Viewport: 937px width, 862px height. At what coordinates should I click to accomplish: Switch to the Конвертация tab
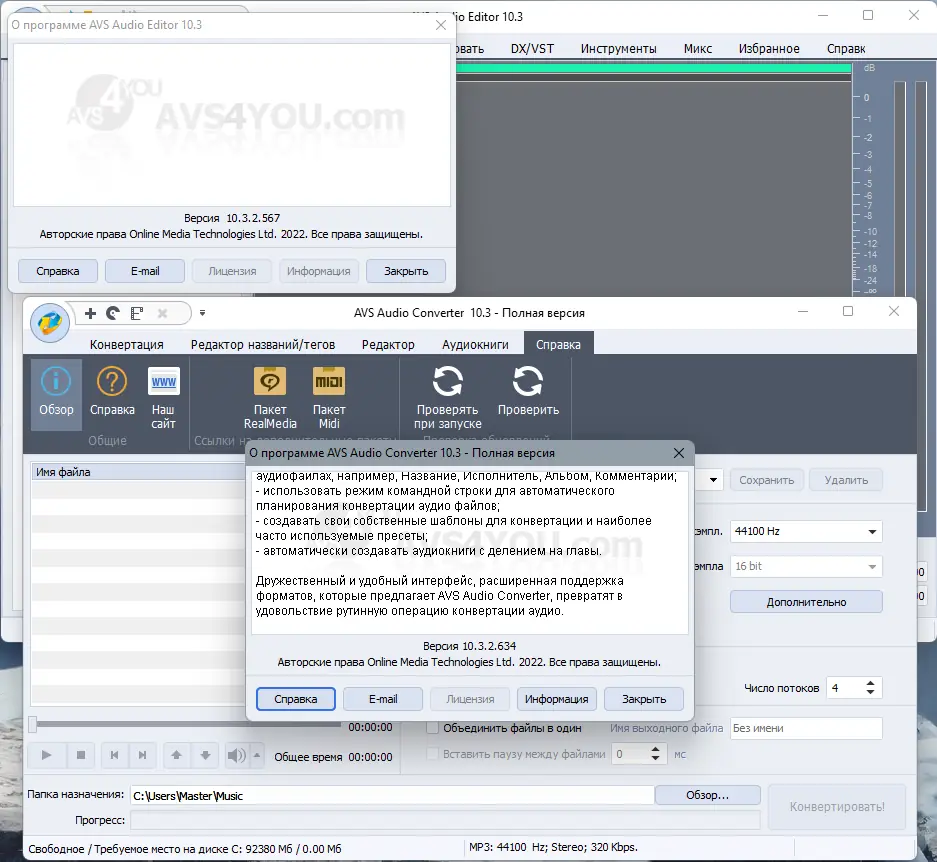(127, 344)
